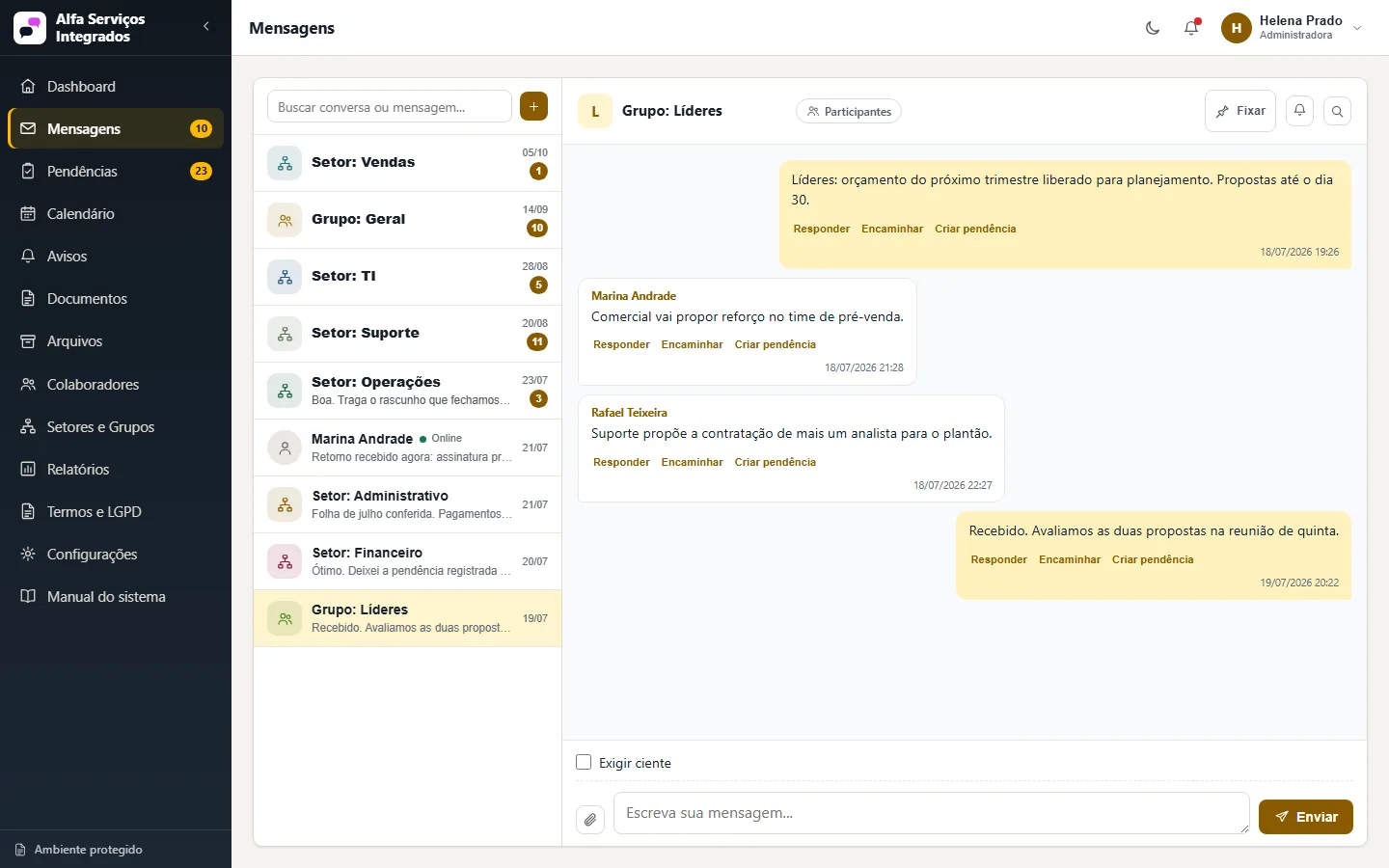This screenshot has height=868, width=1389.
Task: Open Dashboard from sidebar
Action: tap(116, 86)
